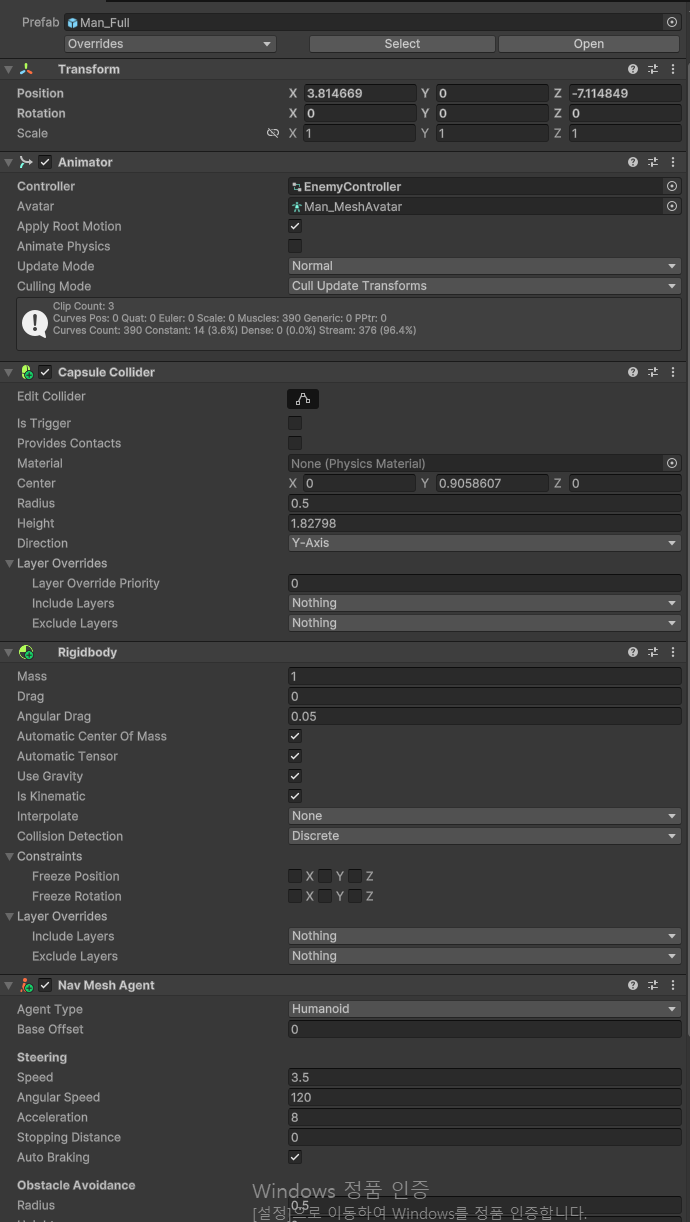
Task: Click the Angular Speed field showing 120
Action: tap(485, 1097)
